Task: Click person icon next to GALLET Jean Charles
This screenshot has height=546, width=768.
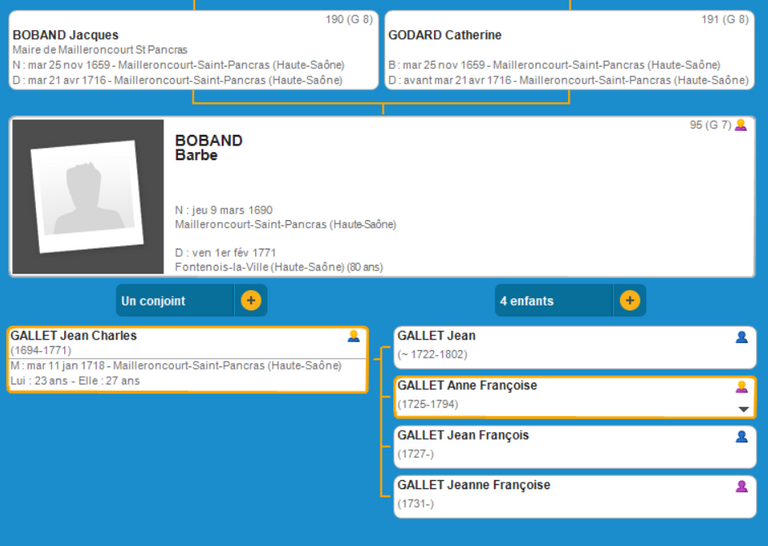Action: point(354,337)
